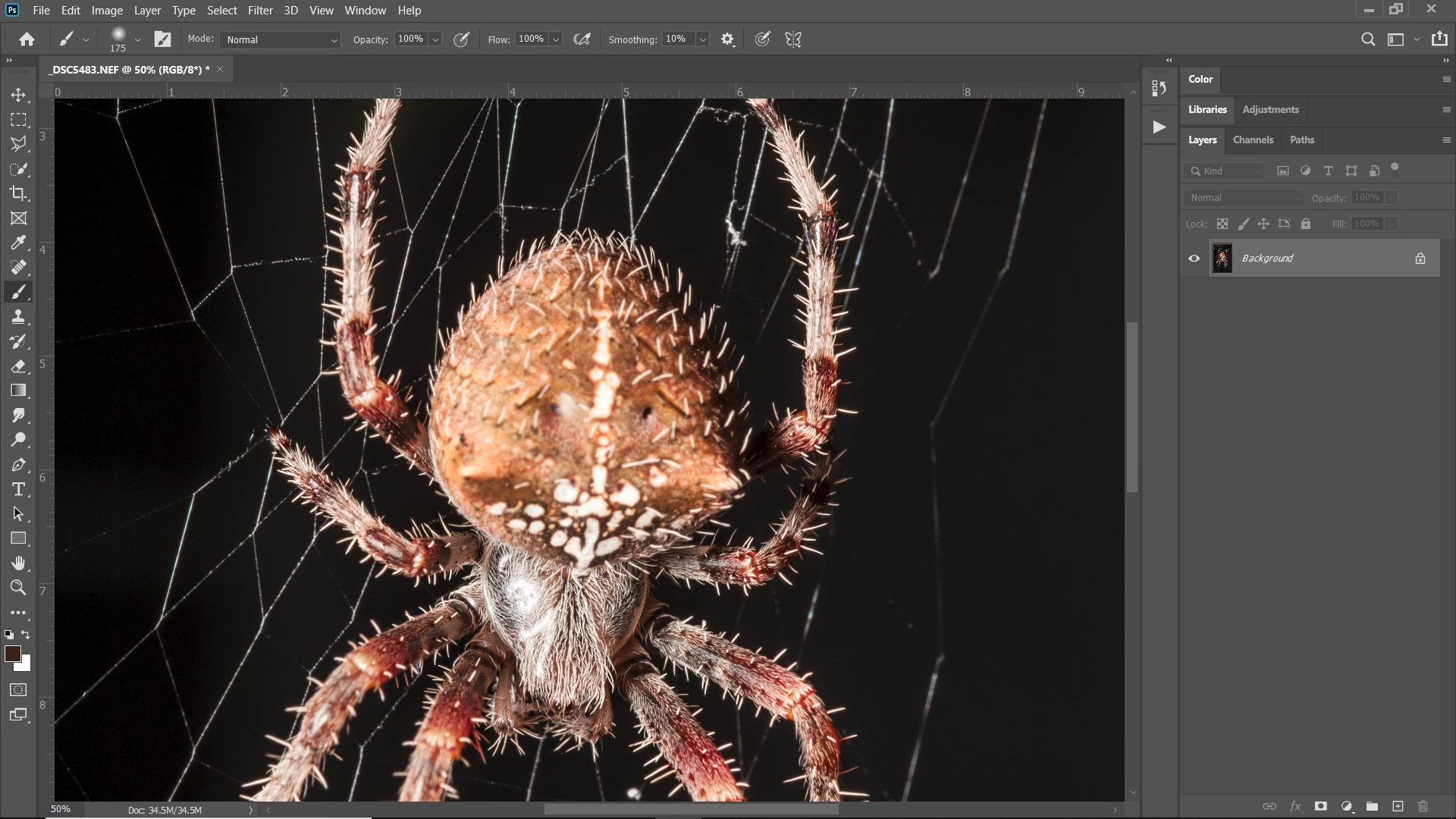Select the Eyedropper tool

[x=18, y=243]
